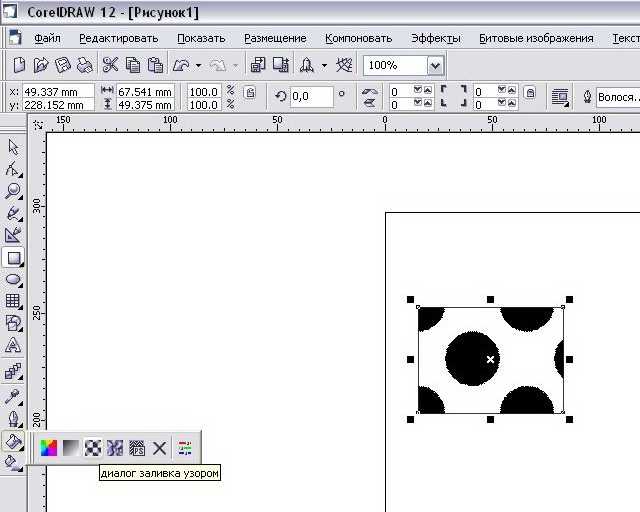This screenshot has height=512, width=640.
Task: Open the Редактировать menu
Action: pyautogui.click(x=118, y=38)
